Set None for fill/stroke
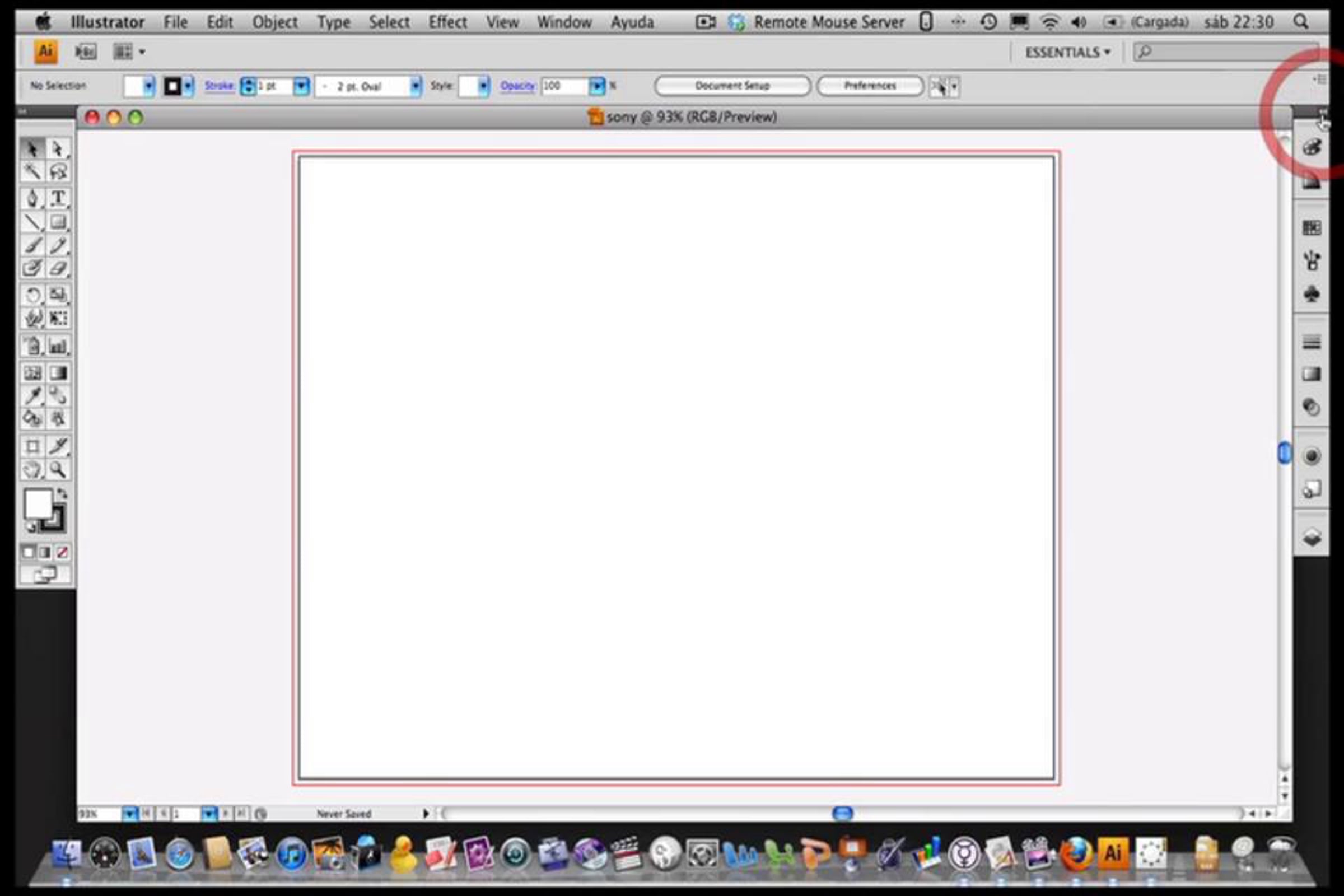The height and width of the screenshot is (896, 1344). 62,552
